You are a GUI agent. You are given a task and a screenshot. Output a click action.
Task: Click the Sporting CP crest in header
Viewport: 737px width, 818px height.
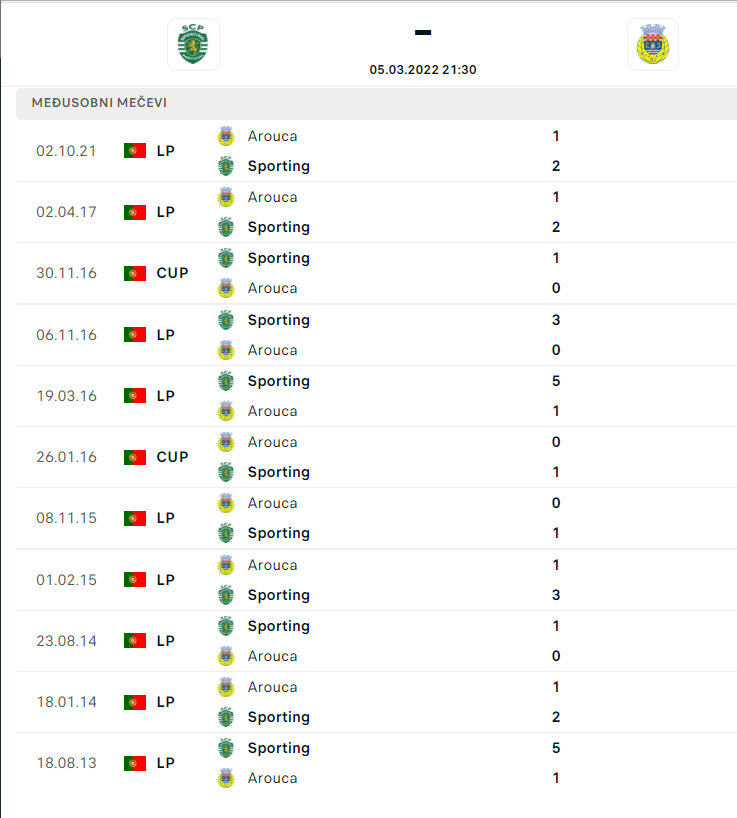click(193, 44)
